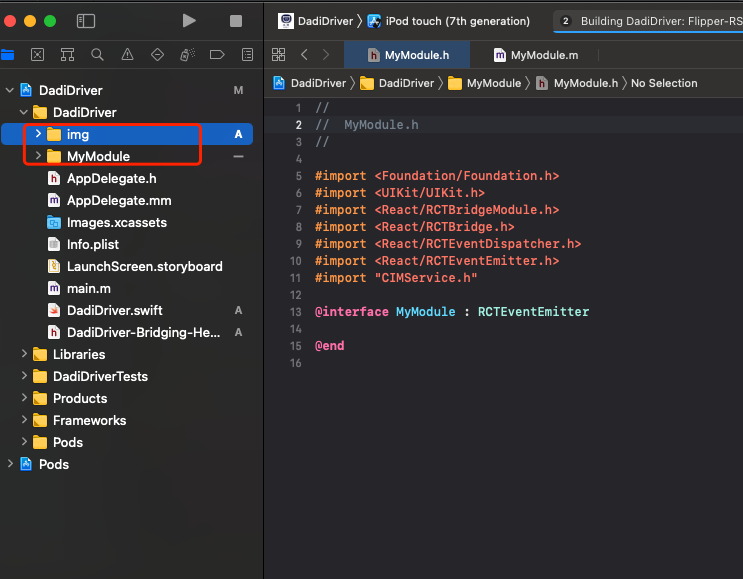Select DadiDriver.swift in navigator
The image size is (743, 579).
[x=127, y=310]
